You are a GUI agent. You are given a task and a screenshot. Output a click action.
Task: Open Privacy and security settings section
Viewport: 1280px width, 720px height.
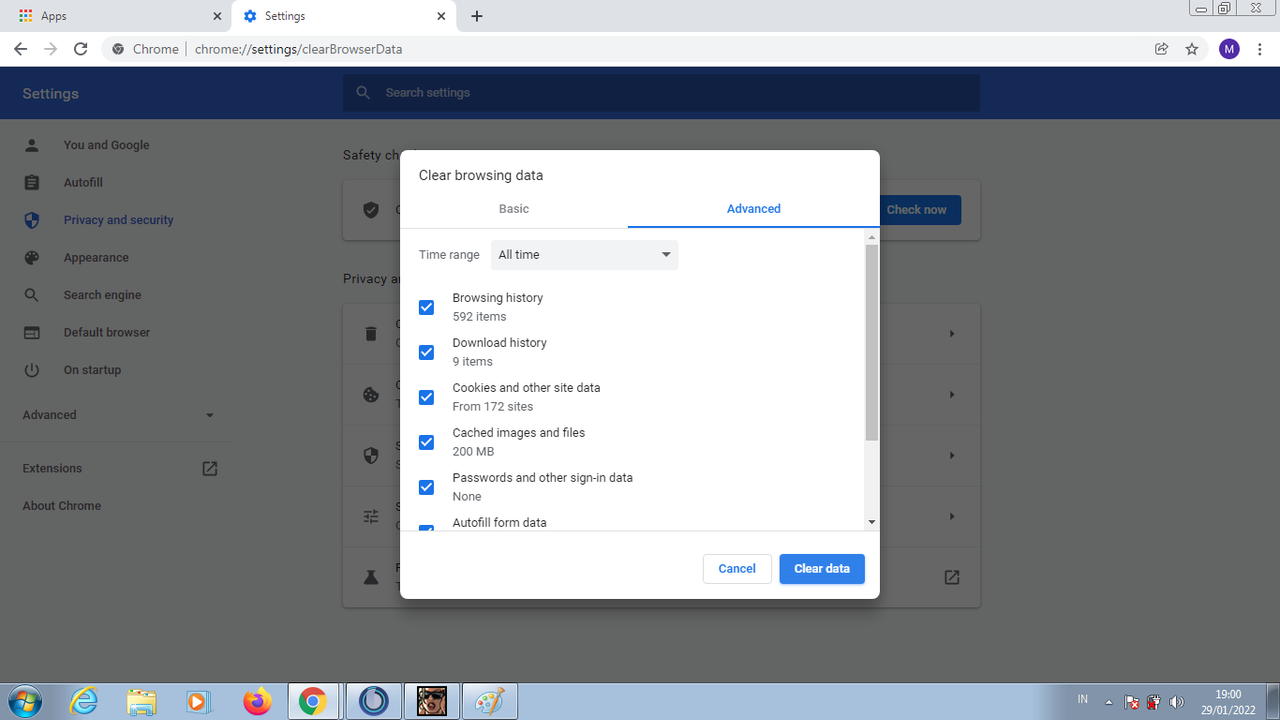[x=118, y=220]
